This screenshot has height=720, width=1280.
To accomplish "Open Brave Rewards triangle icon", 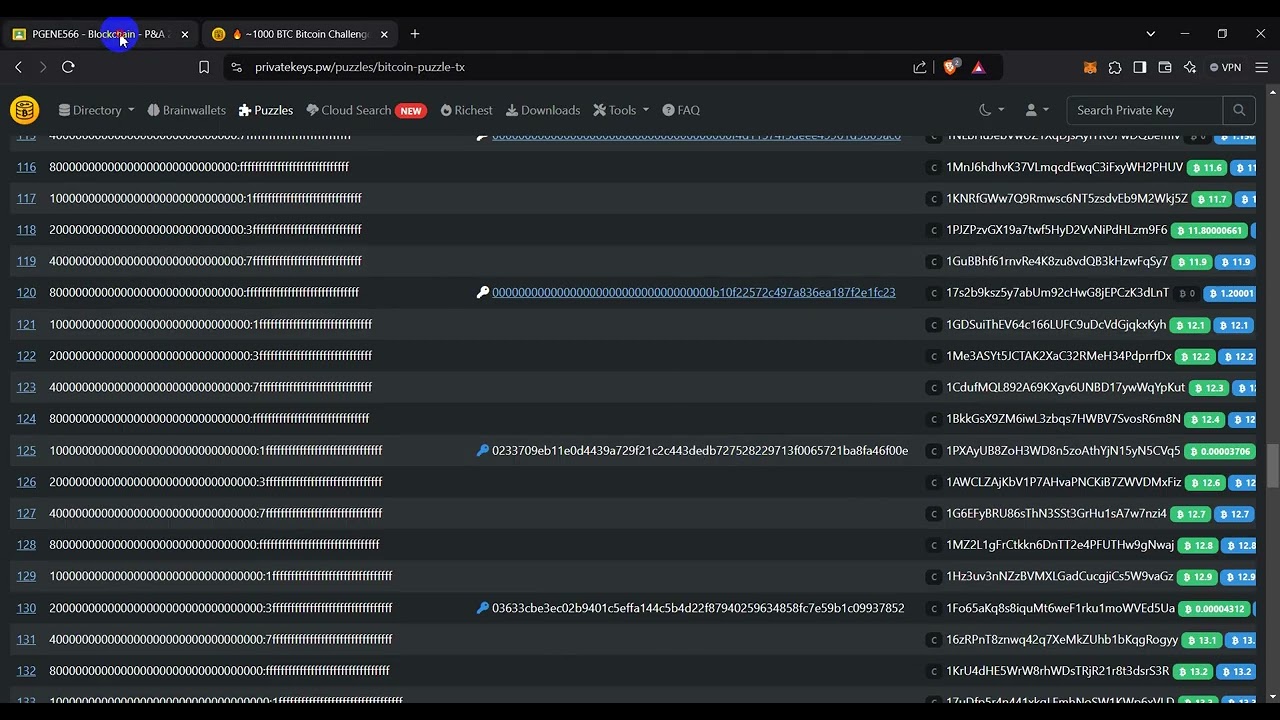I will tap(978, 67).
